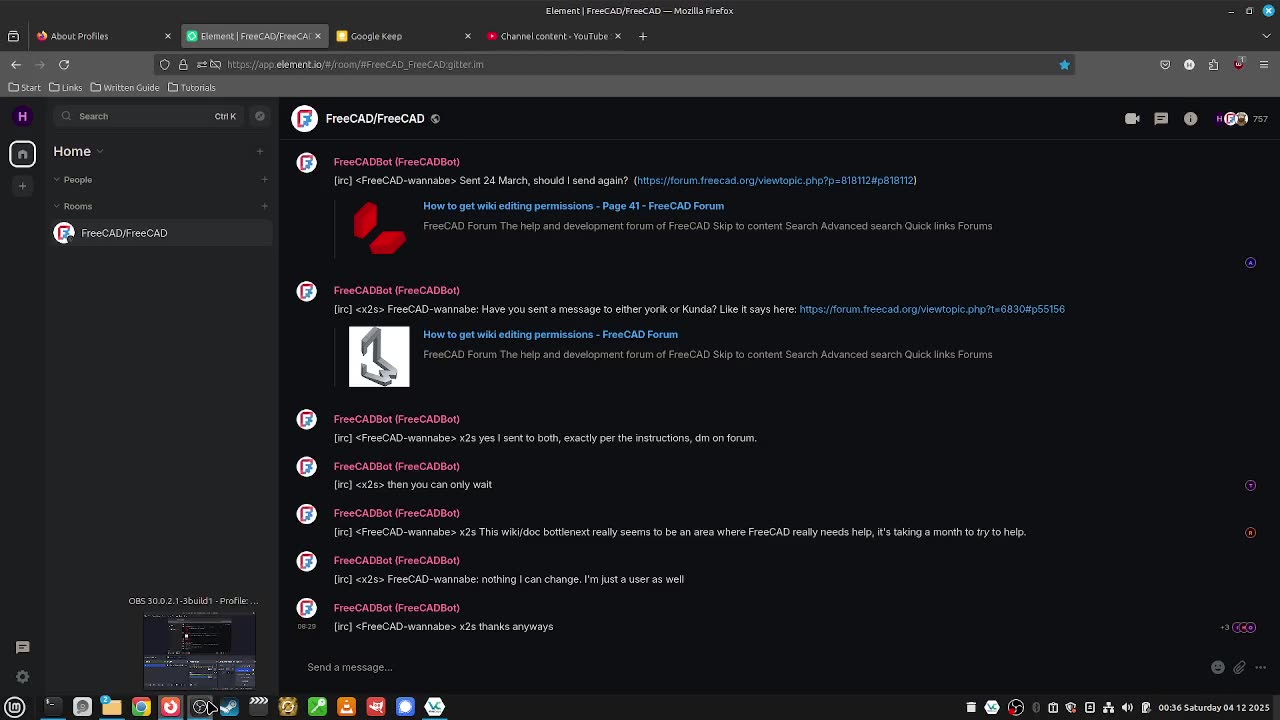Screen dimensions: 1280x720
Task: Open a new browser tab
Action: (643, 36)
